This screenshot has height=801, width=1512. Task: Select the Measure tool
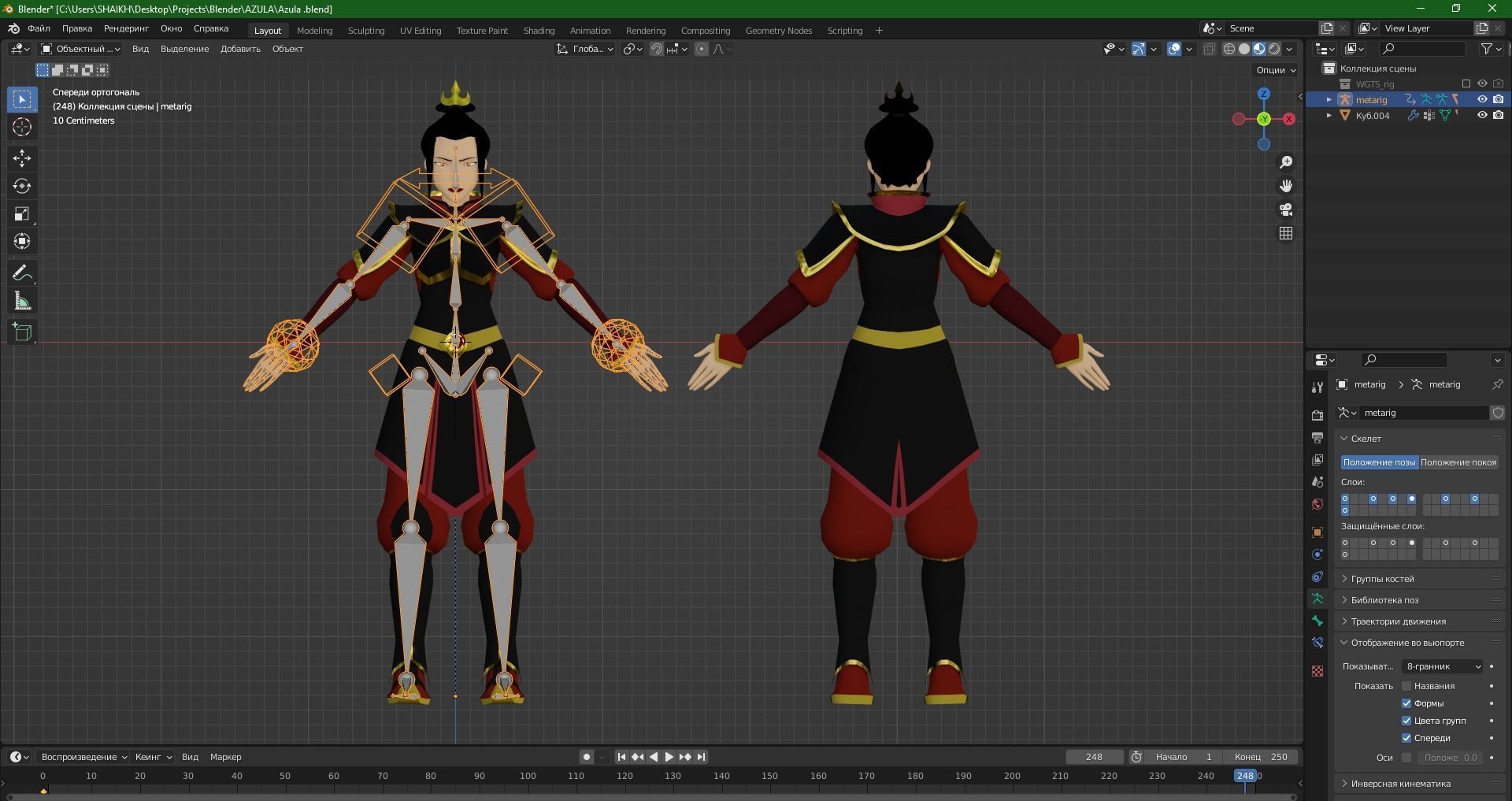pos(22,302)
